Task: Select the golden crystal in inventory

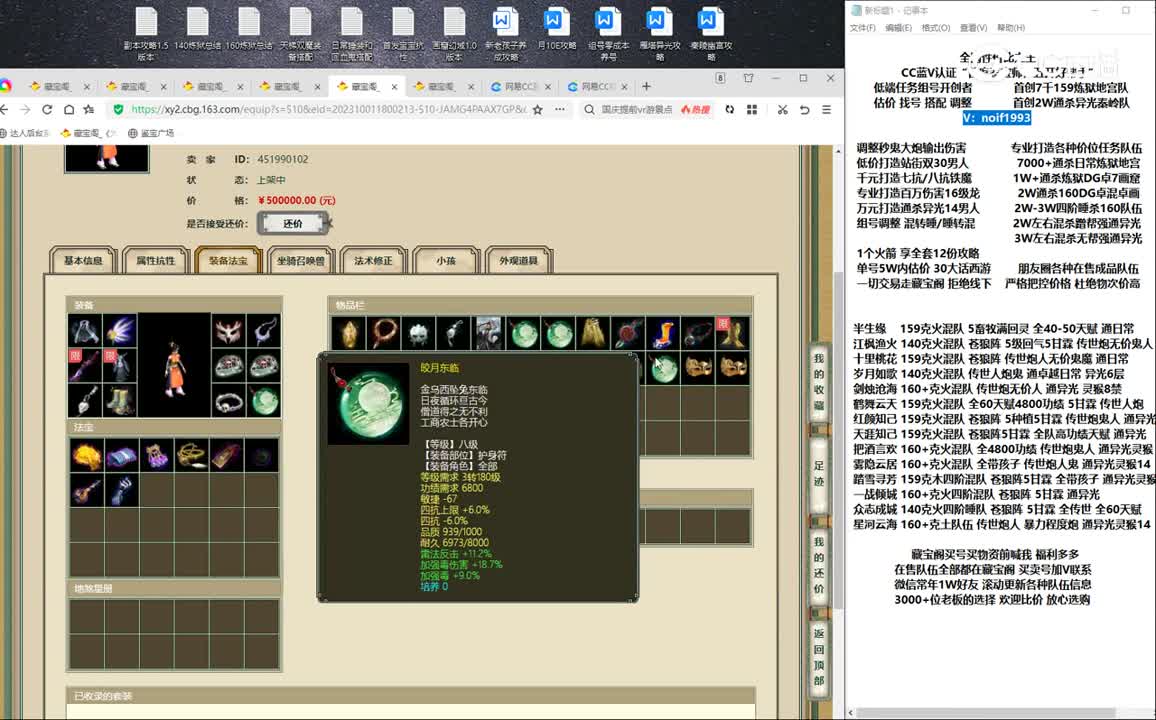Action: click(x=349, y=333)
